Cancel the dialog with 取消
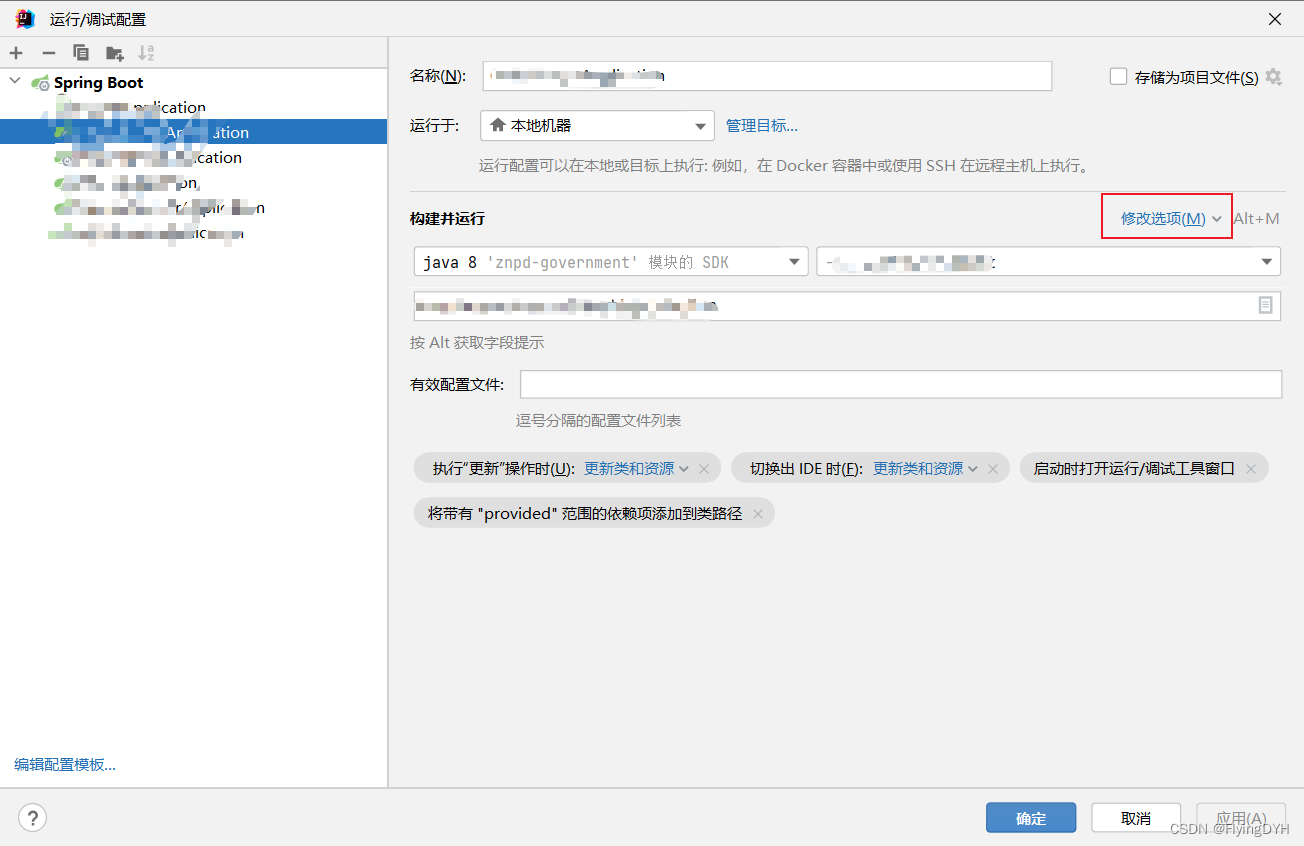This screenshot has height=846, width=1304. click(x=1136, y=818)
